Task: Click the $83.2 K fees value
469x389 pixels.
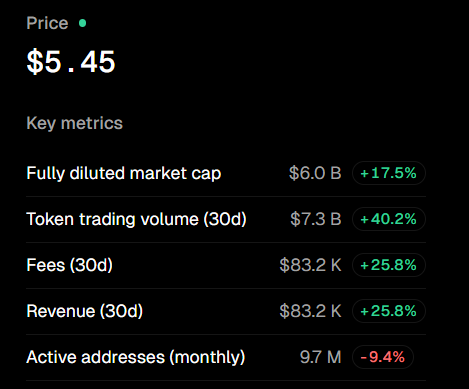Action: (x=310, y=265)
